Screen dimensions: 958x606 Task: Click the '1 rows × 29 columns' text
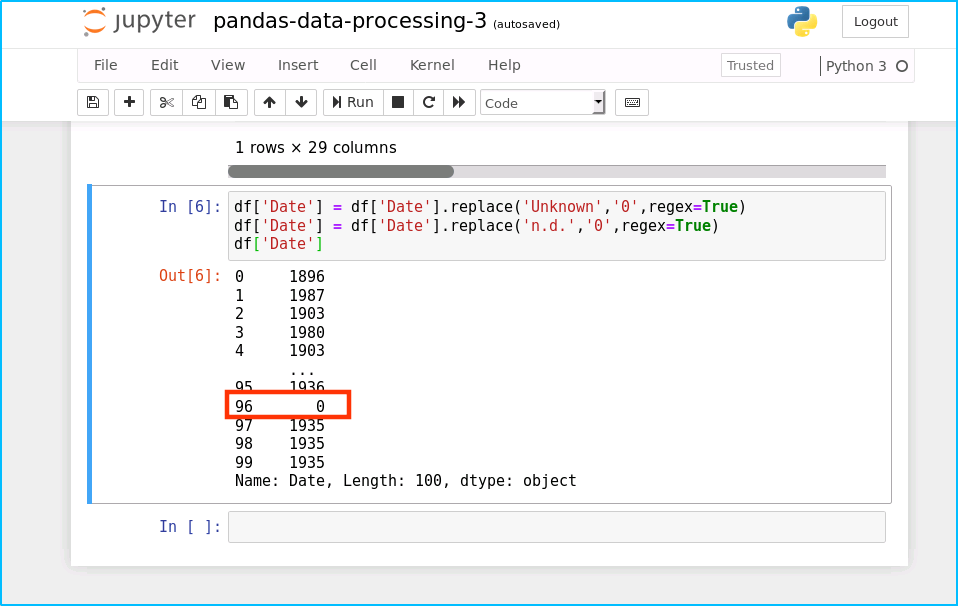pos(316,147)
